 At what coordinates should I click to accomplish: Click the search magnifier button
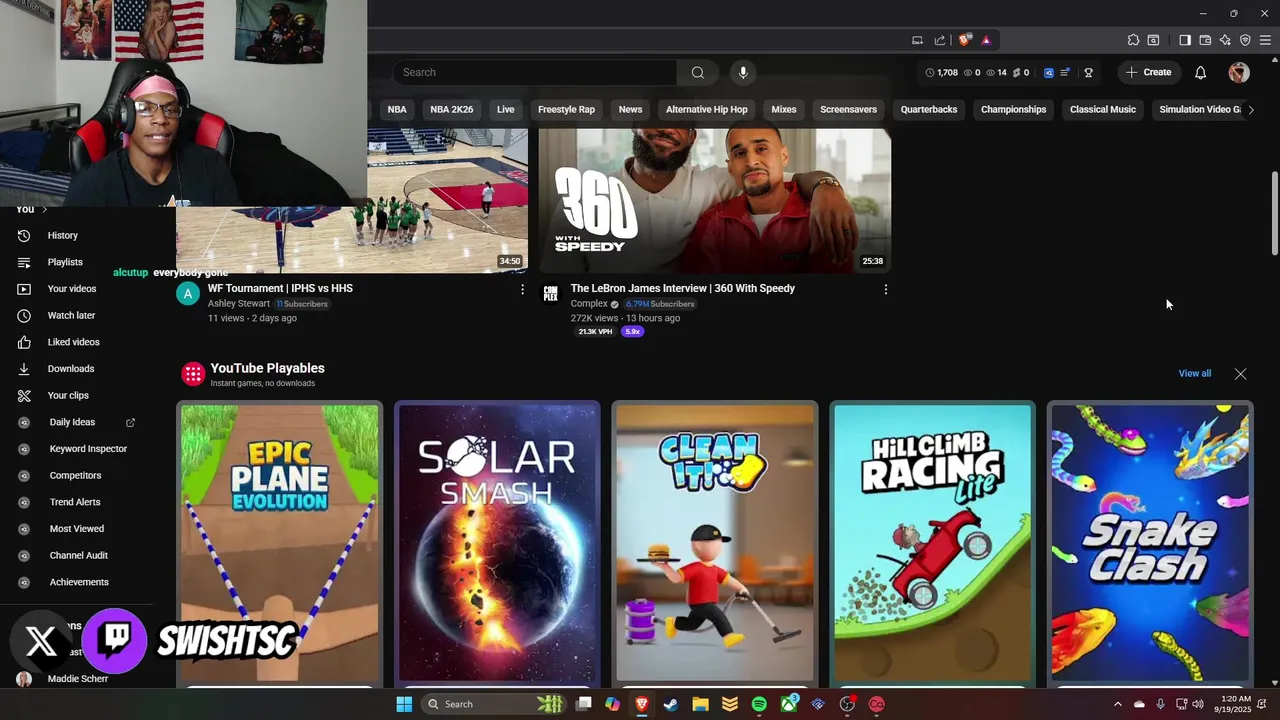tap(698, 72)
